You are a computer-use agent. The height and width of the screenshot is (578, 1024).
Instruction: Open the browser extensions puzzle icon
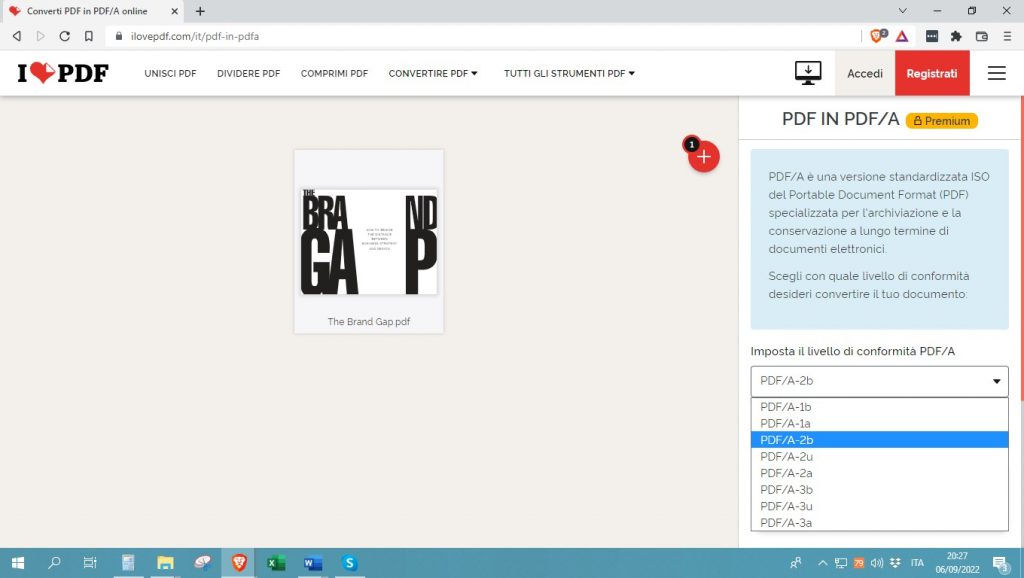(x=956, y=36)
